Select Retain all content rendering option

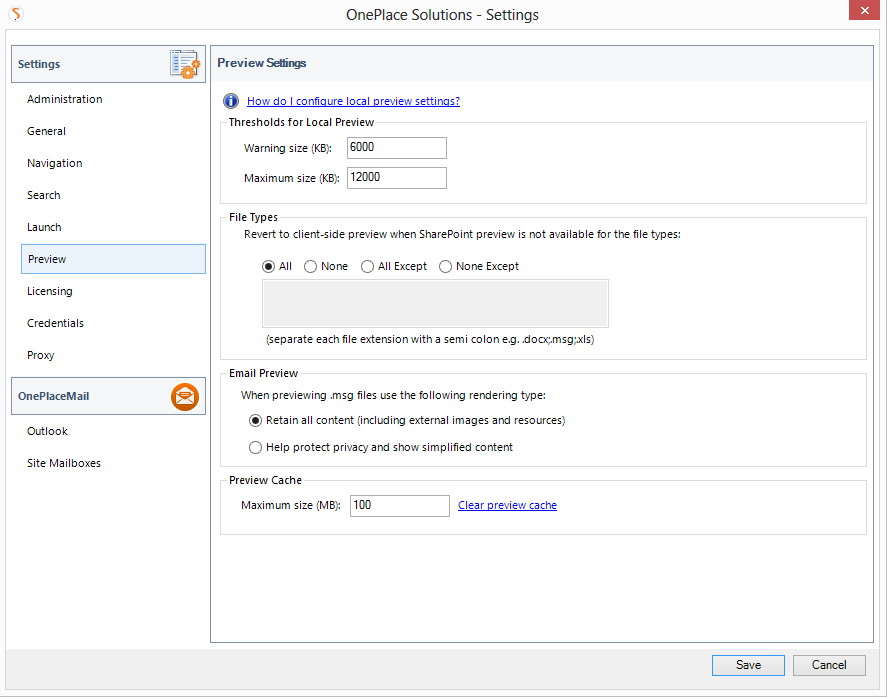click(x=256, y=421)
